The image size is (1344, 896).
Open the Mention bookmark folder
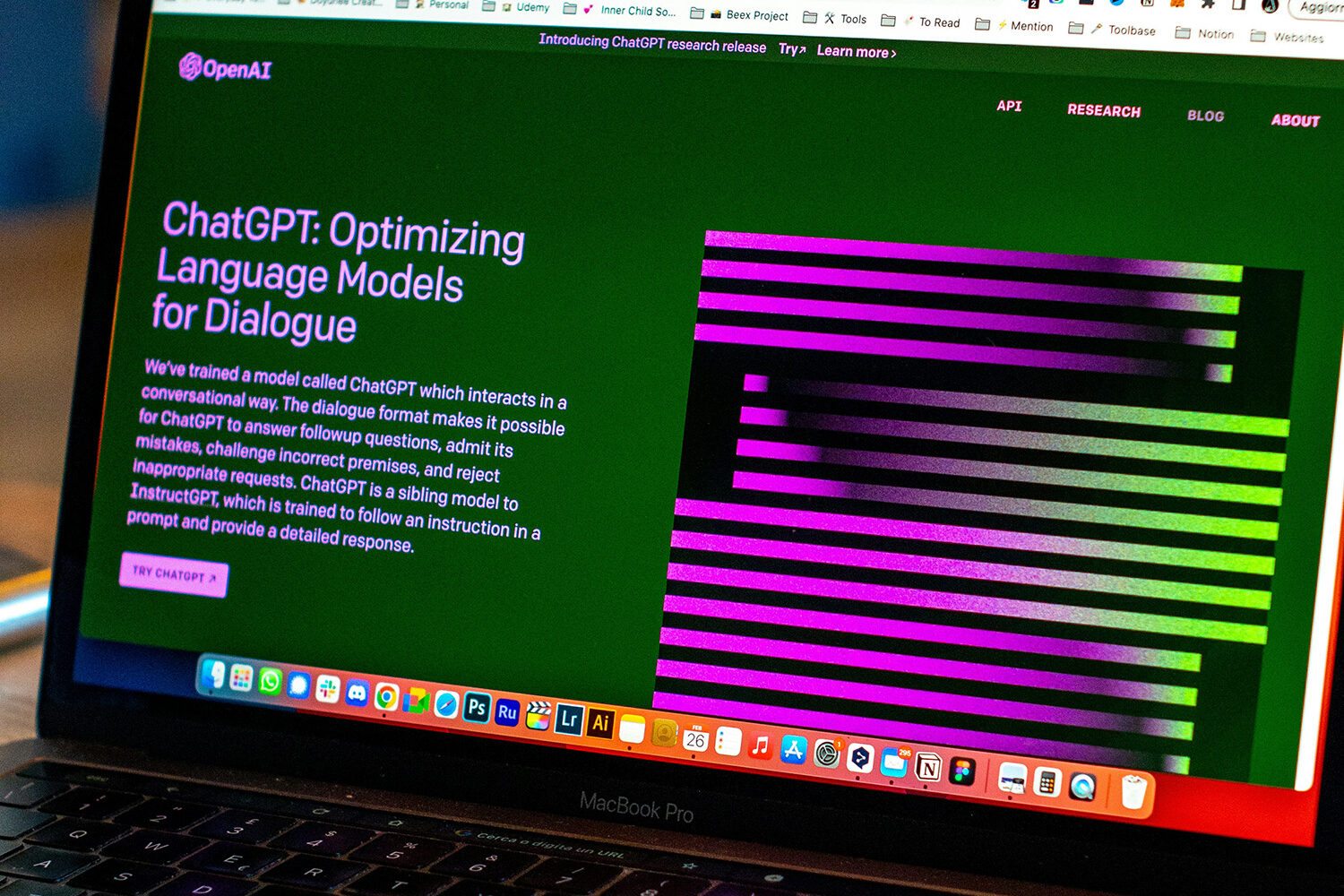(1014, 26)
